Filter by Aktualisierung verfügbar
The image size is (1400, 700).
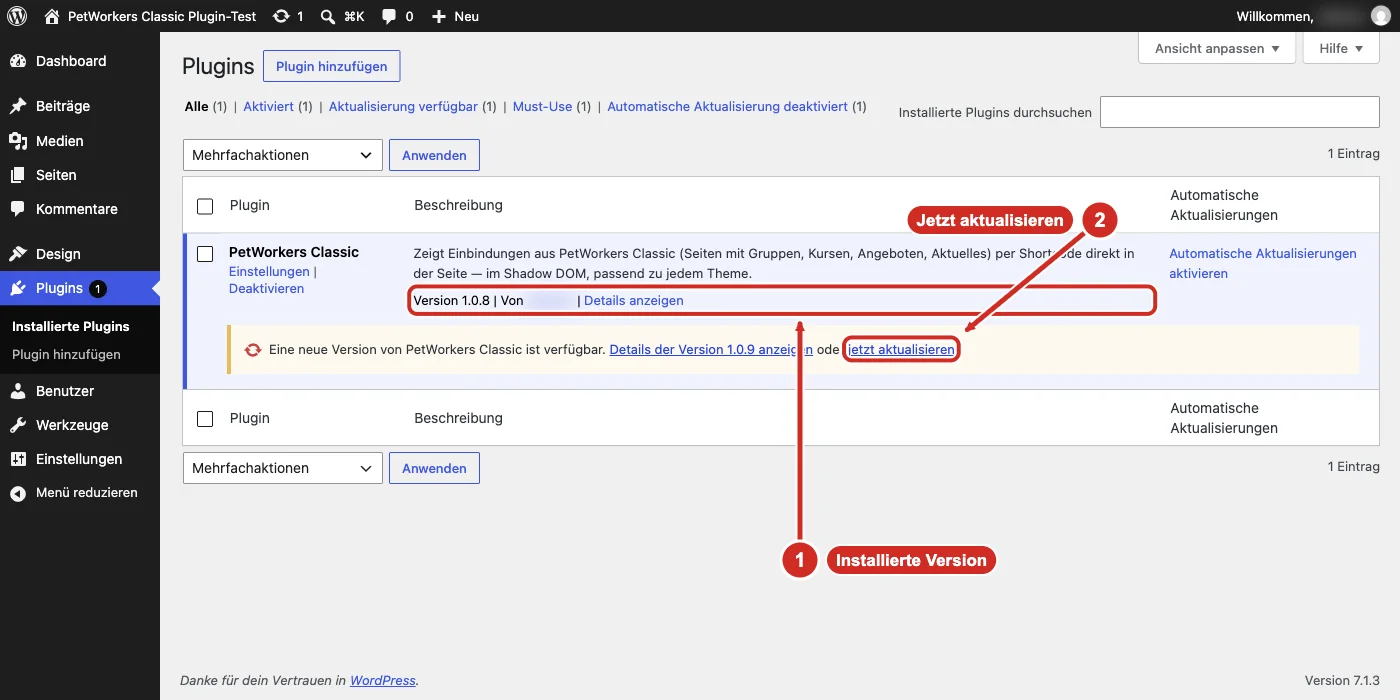(x=403, y=106)
